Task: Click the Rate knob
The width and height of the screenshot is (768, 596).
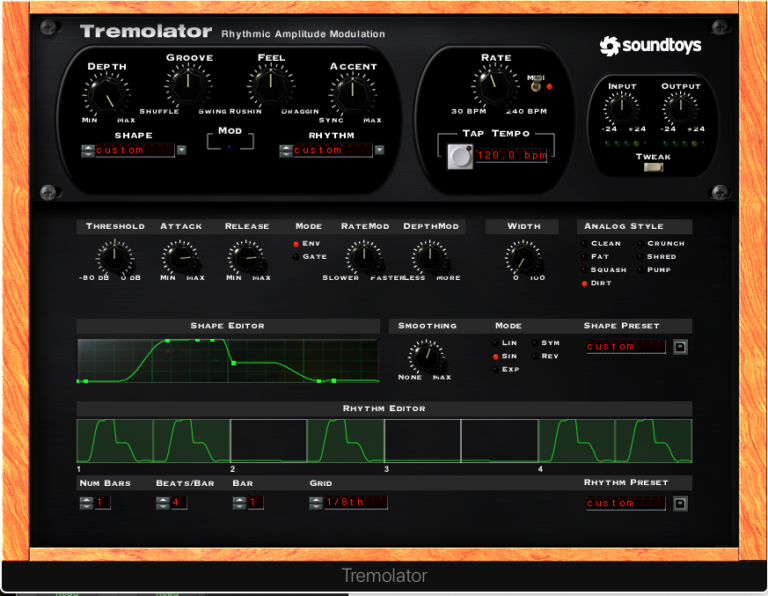Action: (494, 87)
